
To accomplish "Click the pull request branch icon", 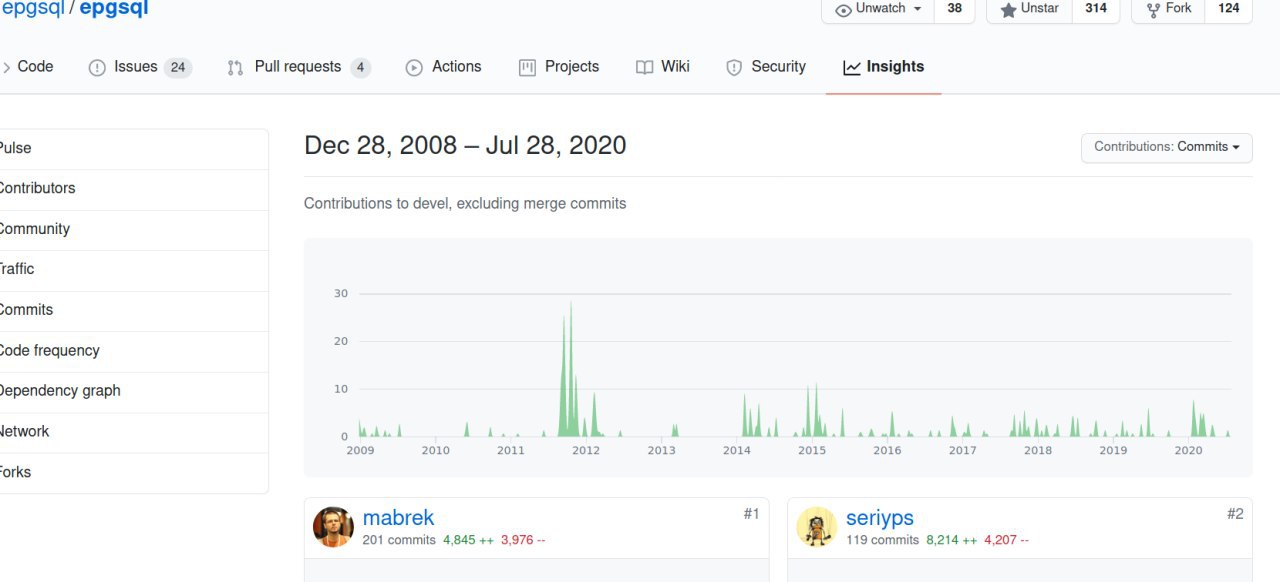I will 235,68.
